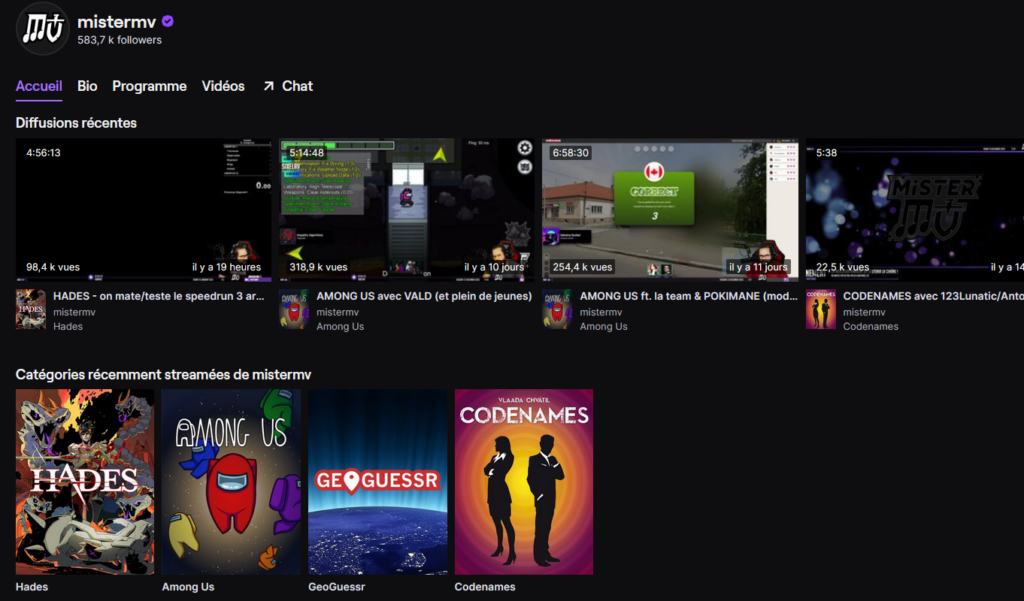Click the '318,9 k vues' view count
The width and height of the screenshot is (1024, 601).
click(x=319, y=267)
